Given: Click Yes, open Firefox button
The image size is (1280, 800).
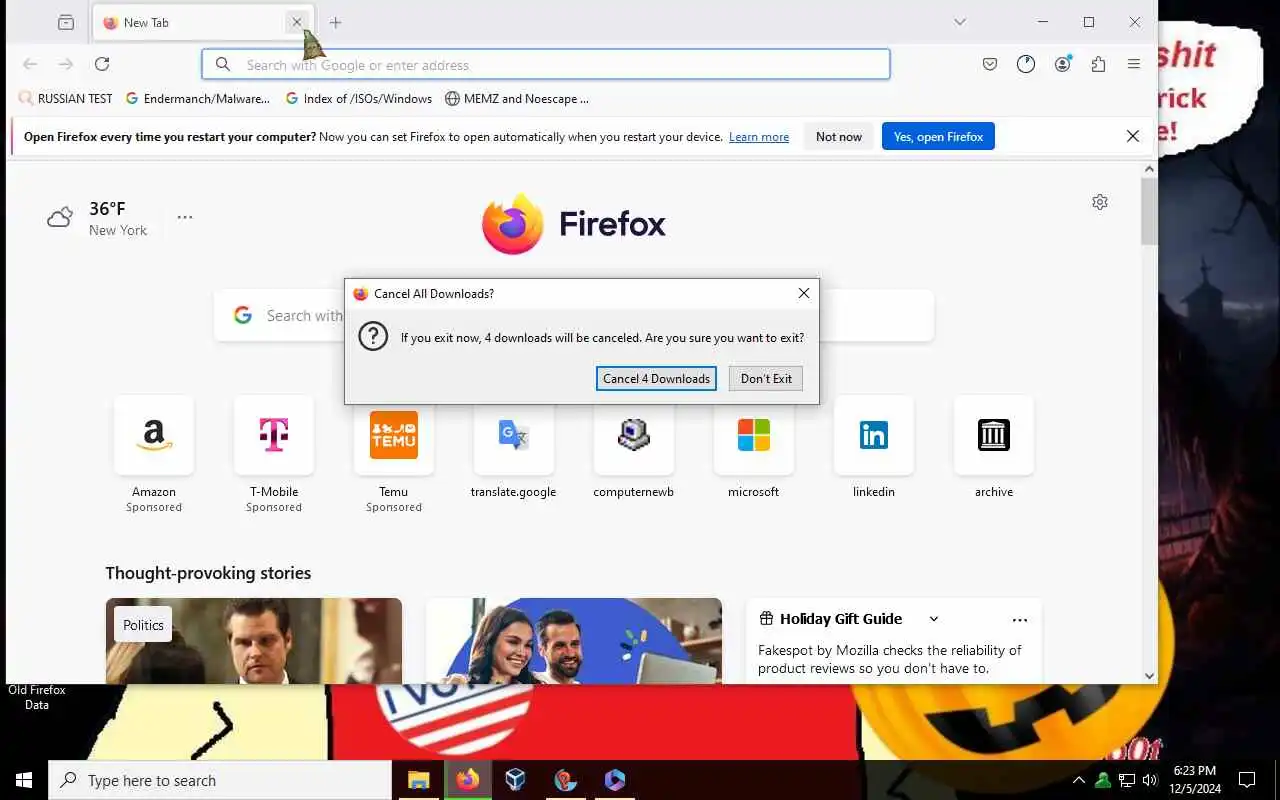Looking at the screenshot, I should pos(938,137).
